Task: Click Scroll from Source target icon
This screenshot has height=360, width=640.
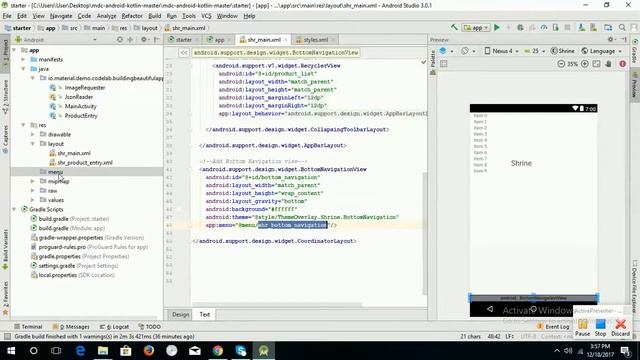Action: pos(120,40)
